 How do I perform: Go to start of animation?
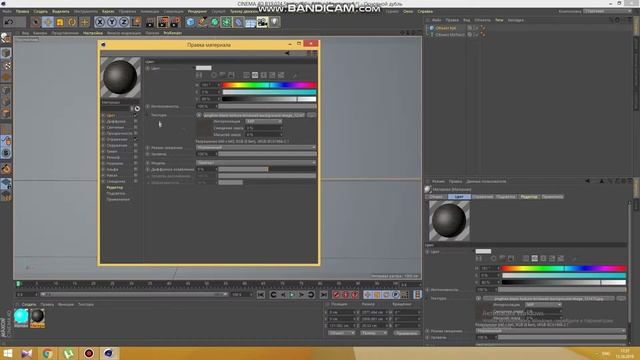point(261,294)
